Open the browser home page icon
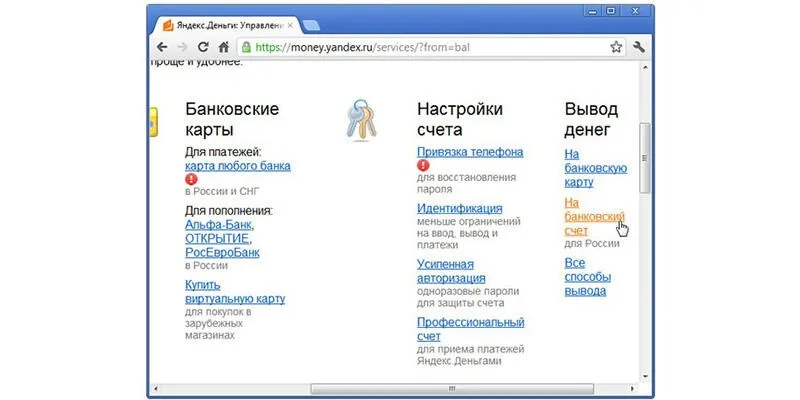 point(223,47)
